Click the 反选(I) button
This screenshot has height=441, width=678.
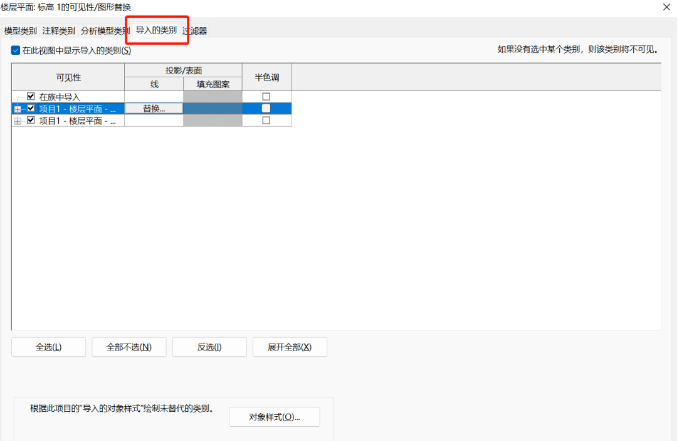[209, 347]
